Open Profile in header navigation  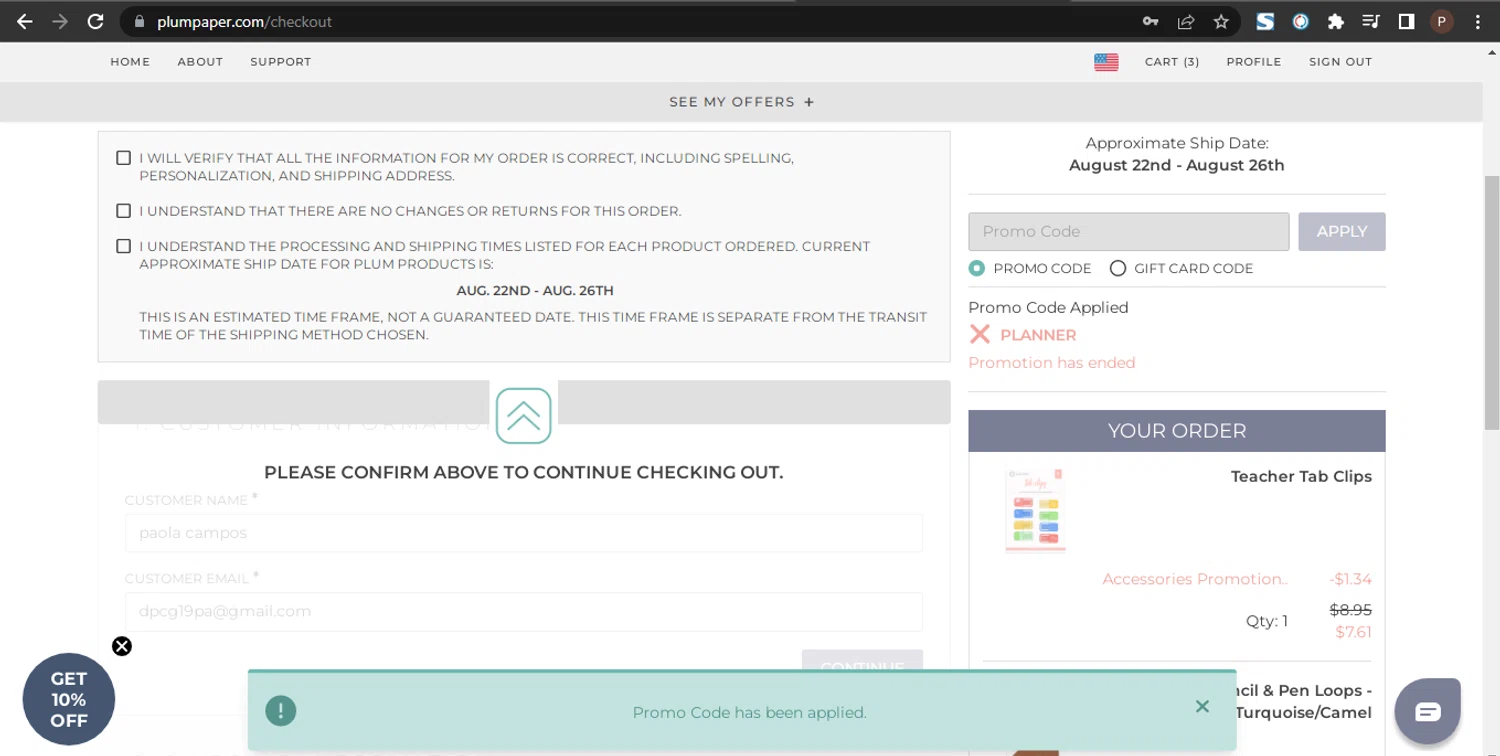1254,62
